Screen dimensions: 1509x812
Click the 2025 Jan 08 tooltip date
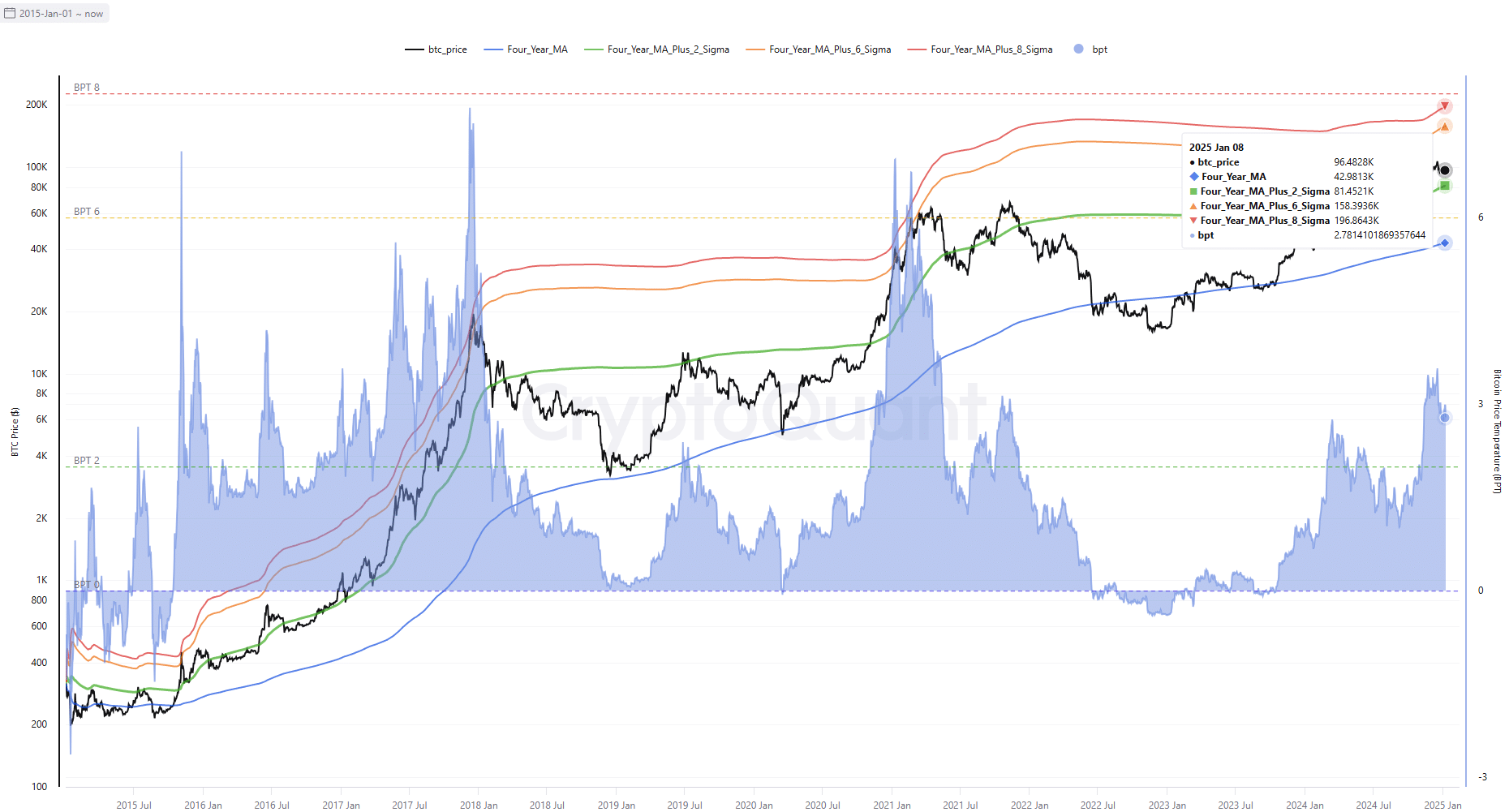click(1216, 148)
